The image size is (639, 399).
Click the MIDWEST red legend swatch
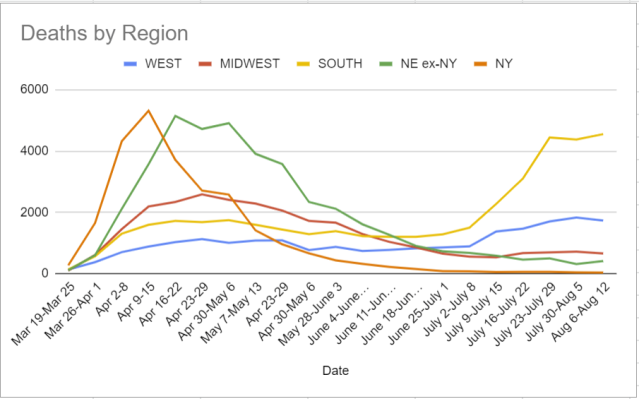[x=205, y=64]
